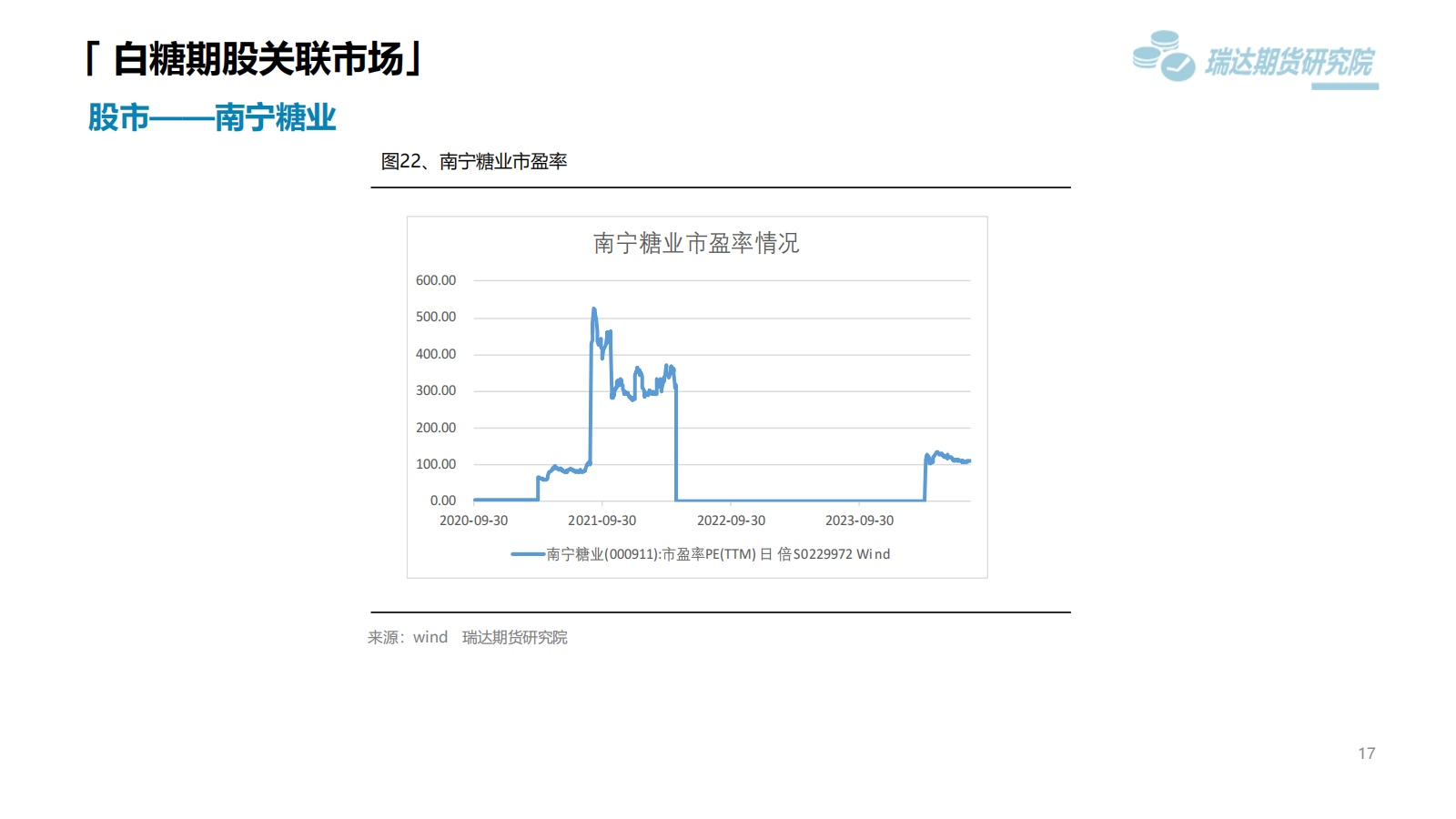Click the coin stack logo icon
Screen dimensions: 1456x819
point(1162,56)
